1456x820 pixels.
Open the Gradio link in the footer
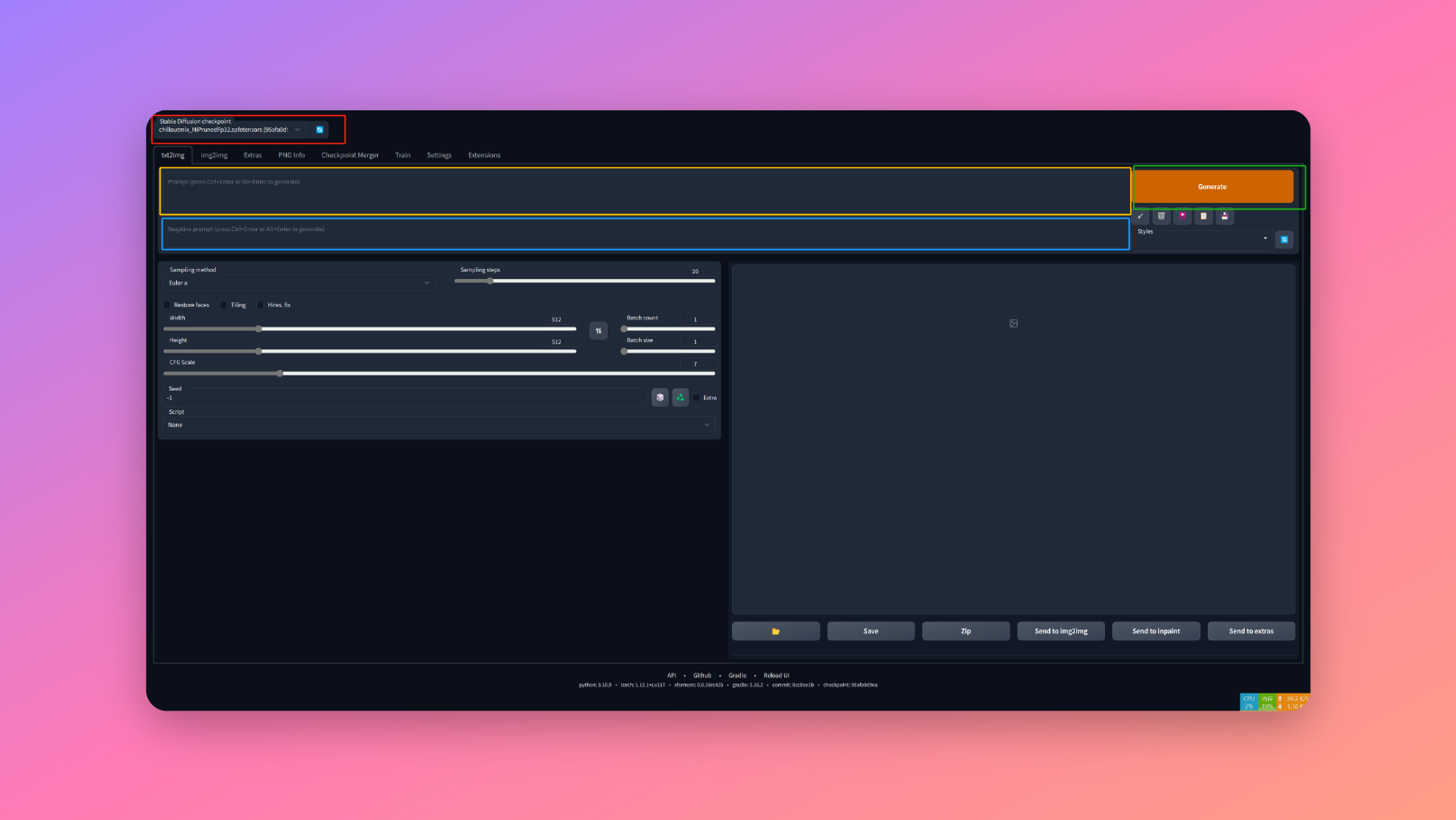click(737, 676)
